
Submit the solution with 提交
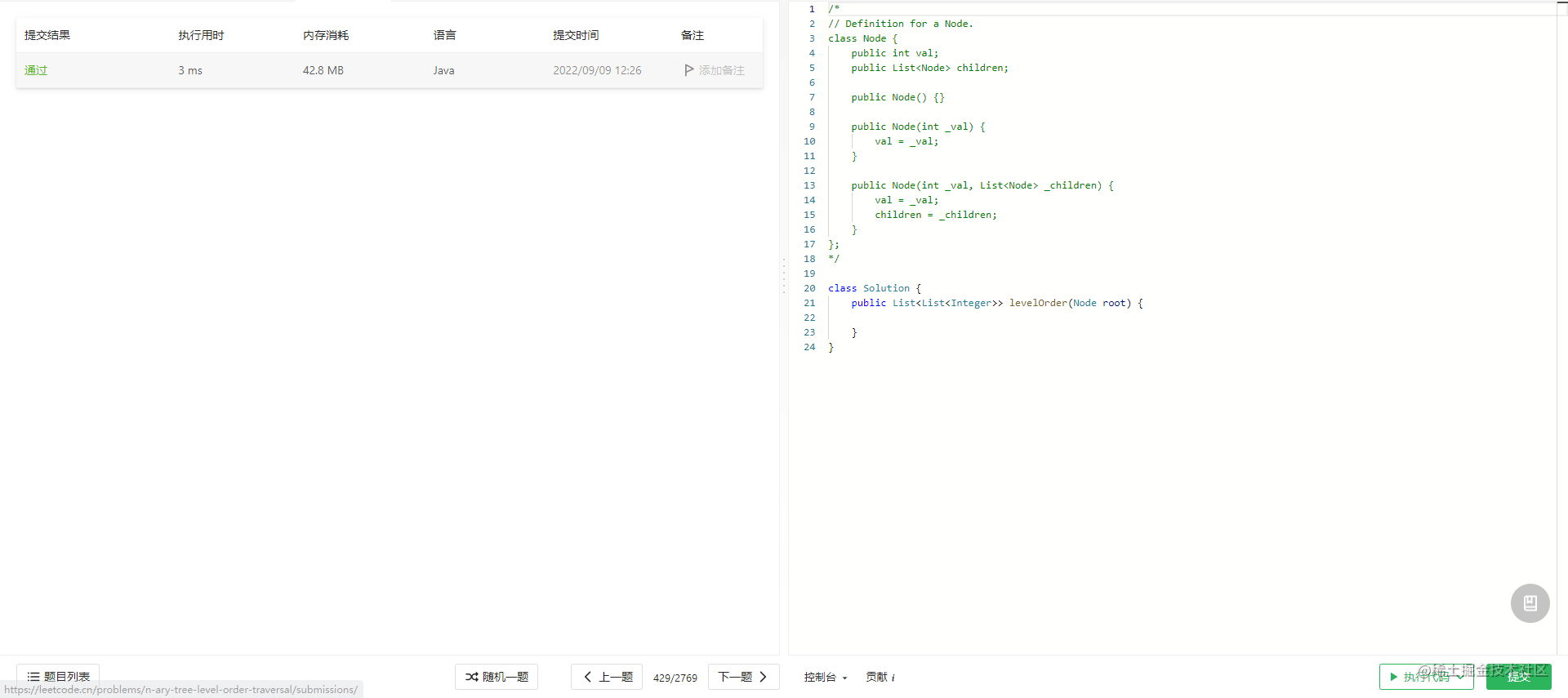tap(1518, 677)
